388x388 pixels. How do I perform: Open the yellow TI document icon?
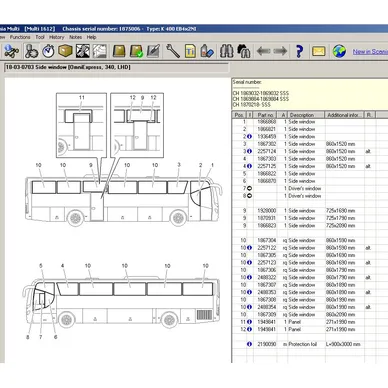click(190, 51)
